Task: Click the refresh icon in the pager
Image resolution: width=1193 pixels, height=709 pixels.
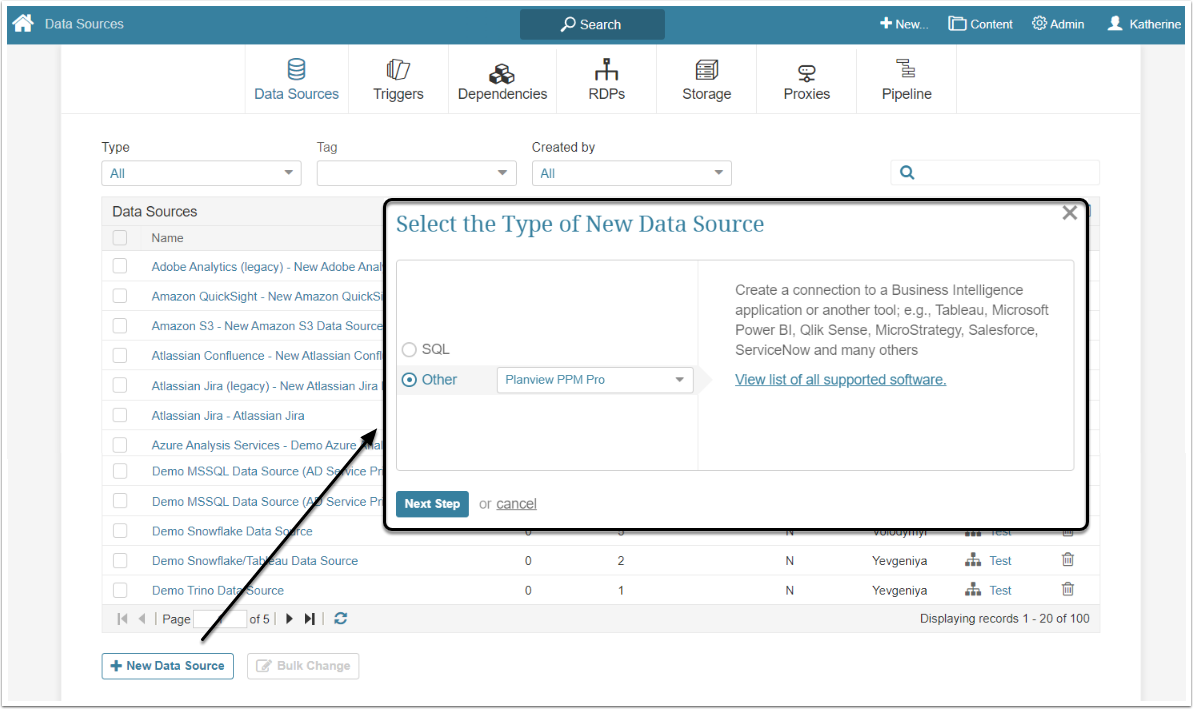Action: click(x=341, y=619)
